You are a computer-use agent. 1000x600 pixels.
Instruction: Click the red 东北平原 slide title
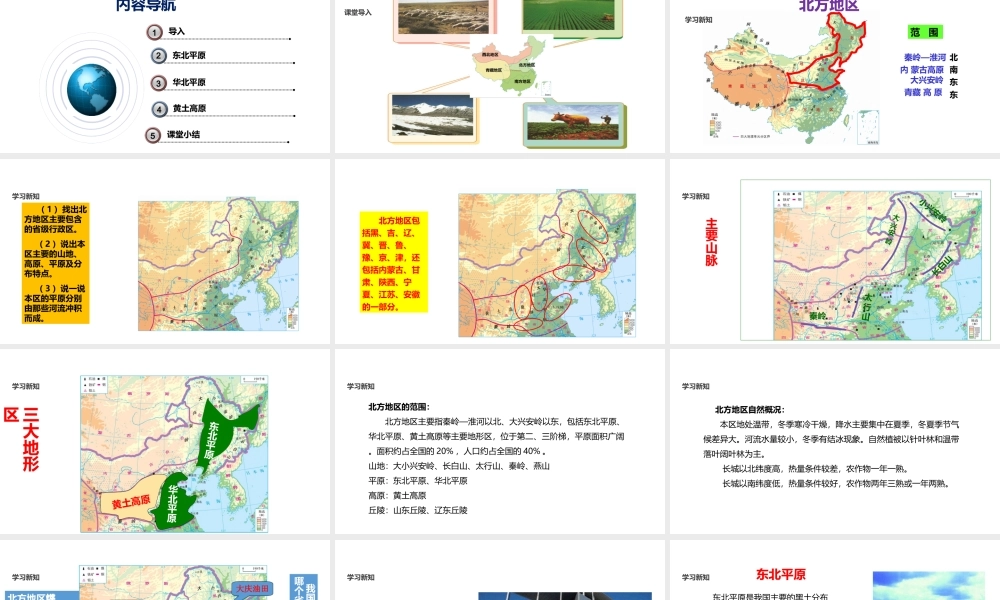(x=781, y=574)
